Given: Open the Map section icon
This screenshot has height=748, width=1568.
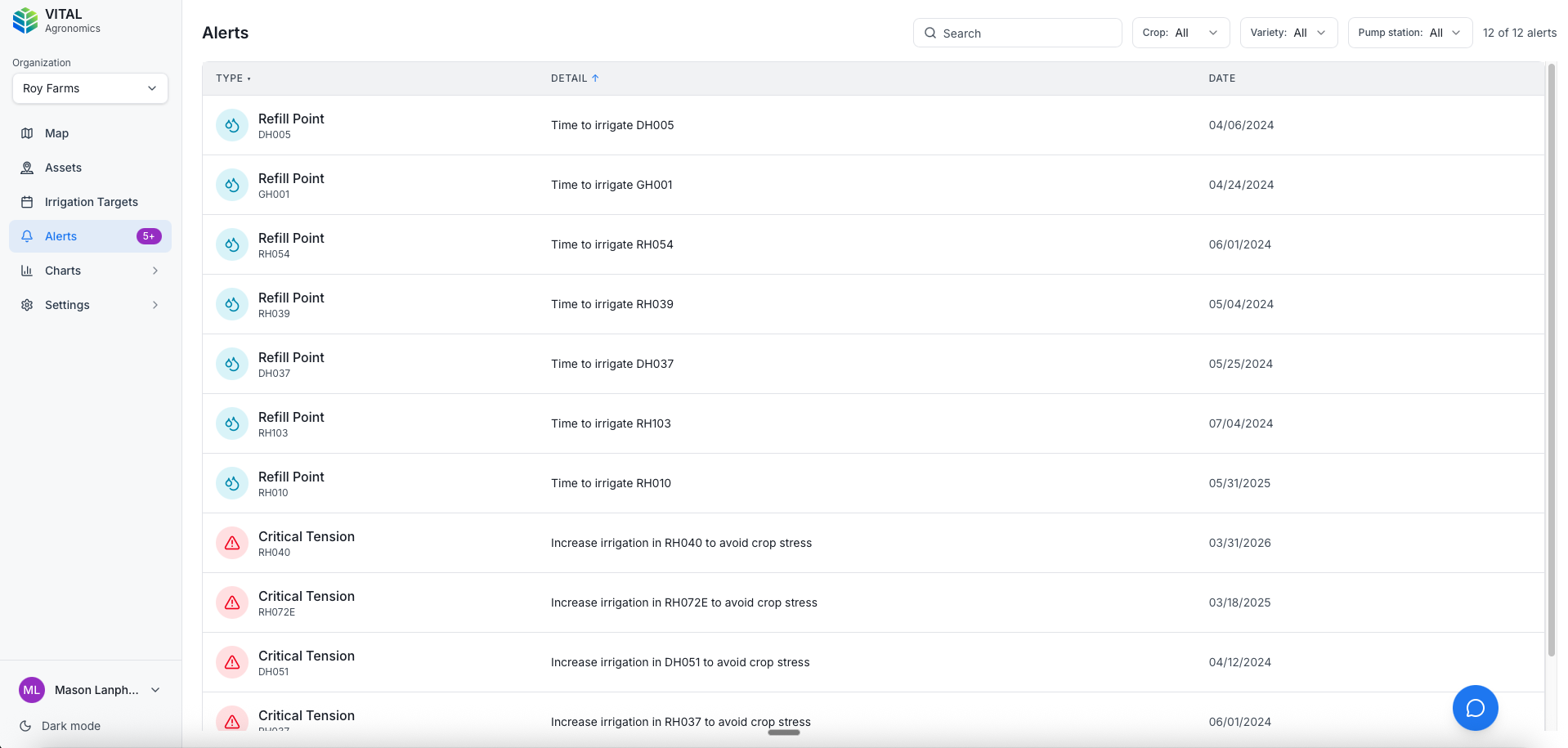Looking at the screenshot, I should pos(27,133).
